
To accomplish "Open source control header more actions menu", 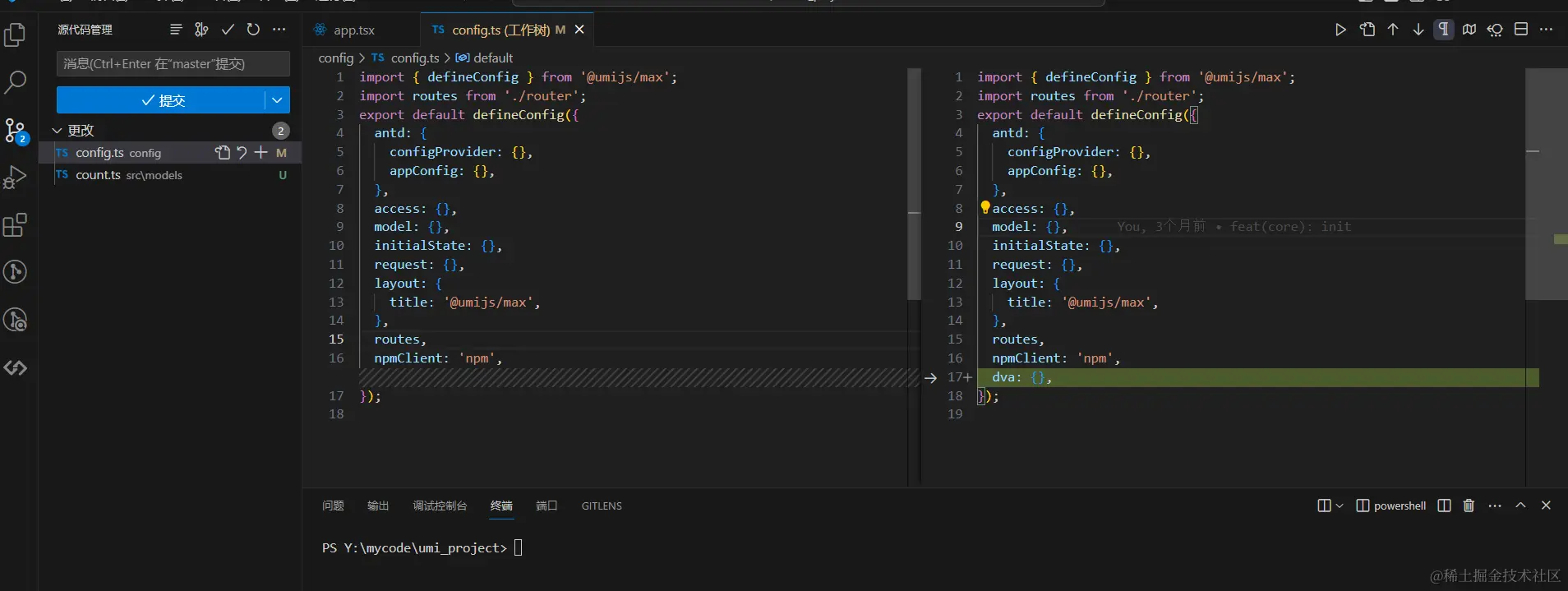I will click(x=279, y=30).
